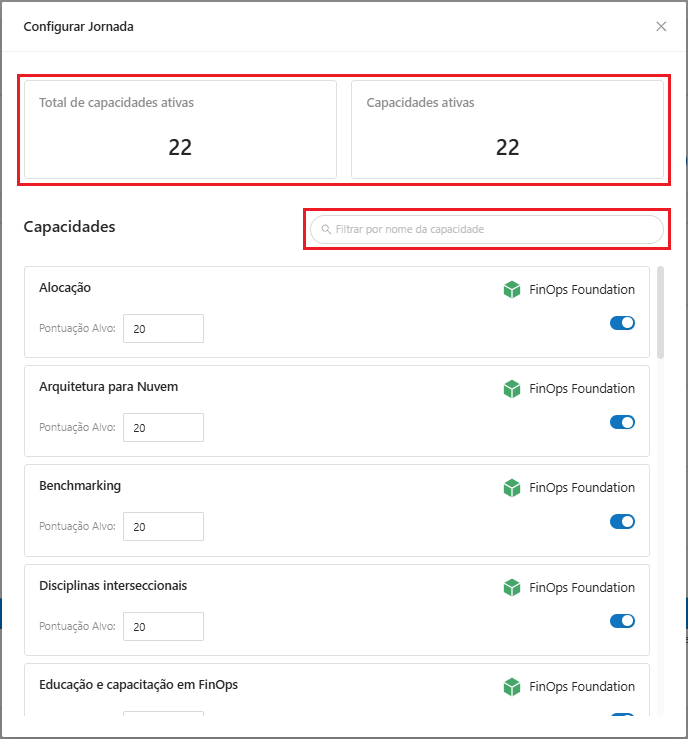688x739 pixels.
Task: Turn off the Arquitetura para Nuvem switch
Action: click(x=622, y=422)
